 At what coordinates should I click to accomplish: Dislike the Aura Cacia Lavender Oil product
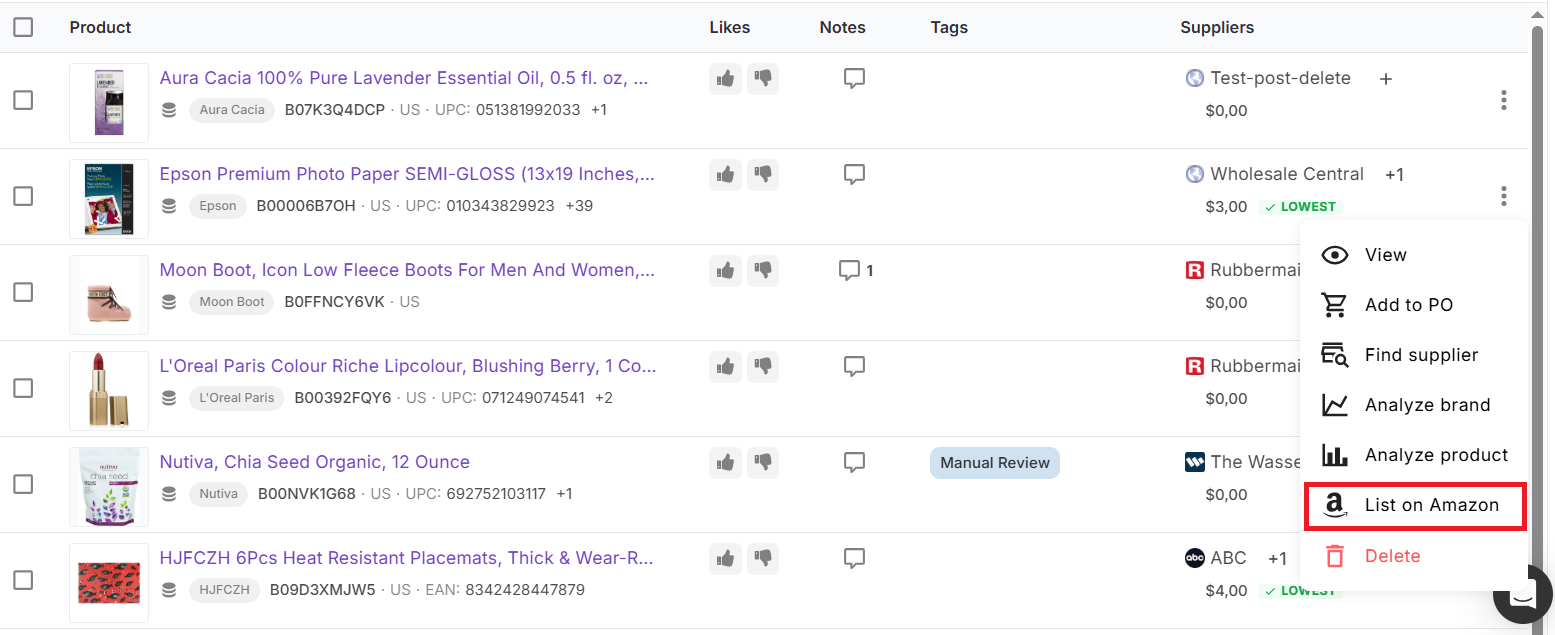(763, 79)
